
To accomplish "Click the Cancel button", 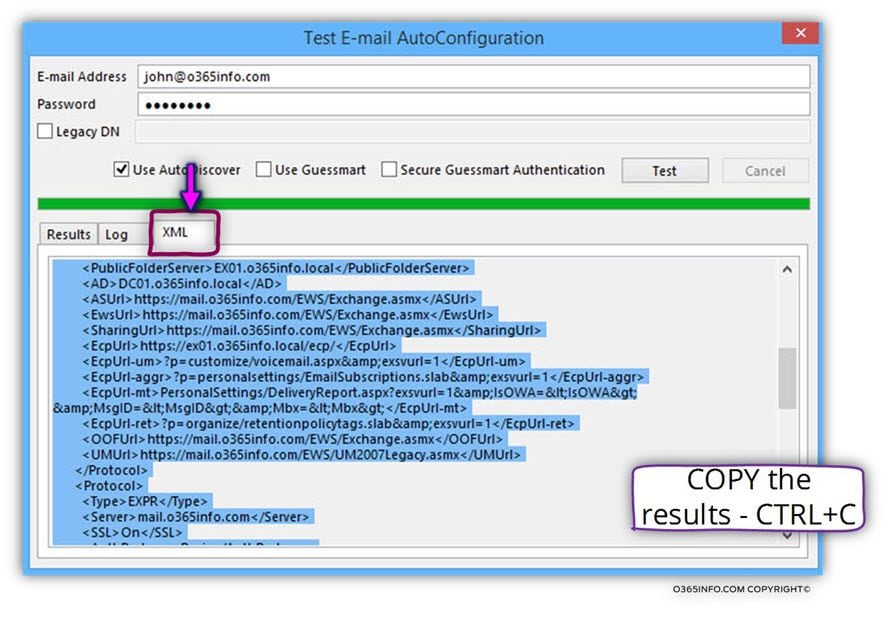I will point(765,171).
